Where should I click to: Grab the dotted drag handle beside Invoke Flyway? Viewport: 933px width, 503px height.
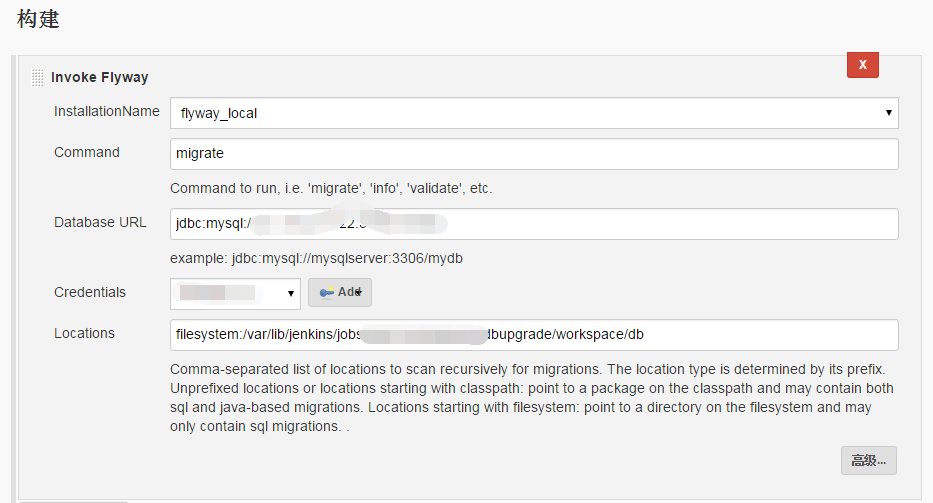pyautogui.click(x=37, y=77)
